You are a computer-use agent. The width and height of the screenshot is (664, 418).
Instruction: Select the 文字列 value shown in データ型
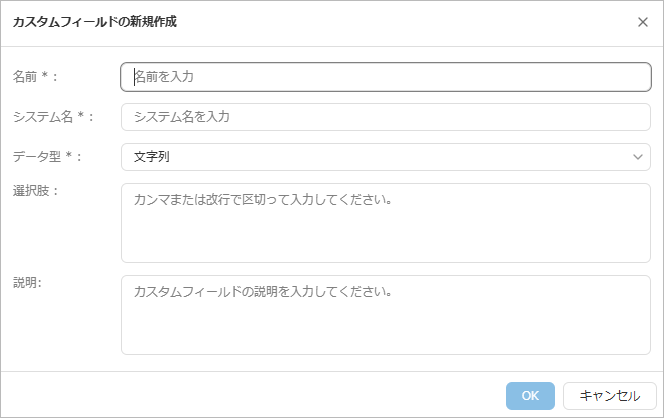pos(153,157)
